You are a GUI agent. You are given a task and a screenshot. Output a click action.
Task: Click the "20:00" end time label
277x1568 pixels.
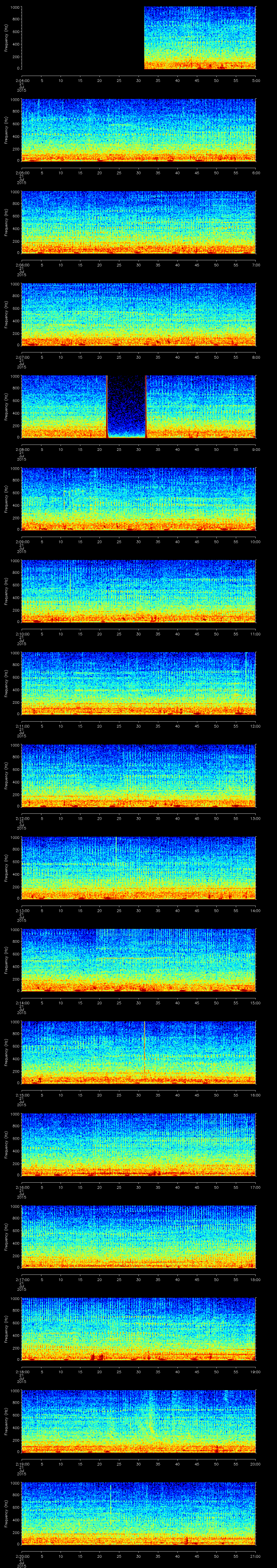click(256, 1463)
